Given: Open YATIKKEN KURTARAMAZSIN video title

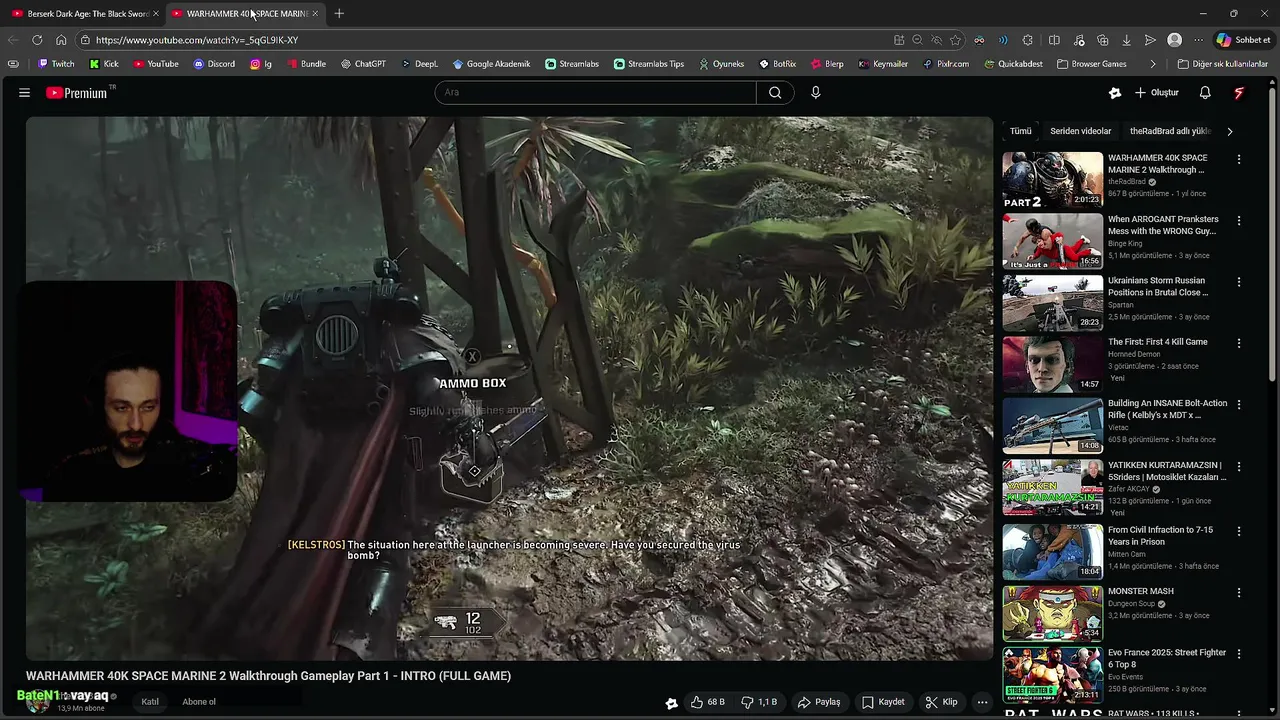Looking at the screenshot, I should [1167, 471].
